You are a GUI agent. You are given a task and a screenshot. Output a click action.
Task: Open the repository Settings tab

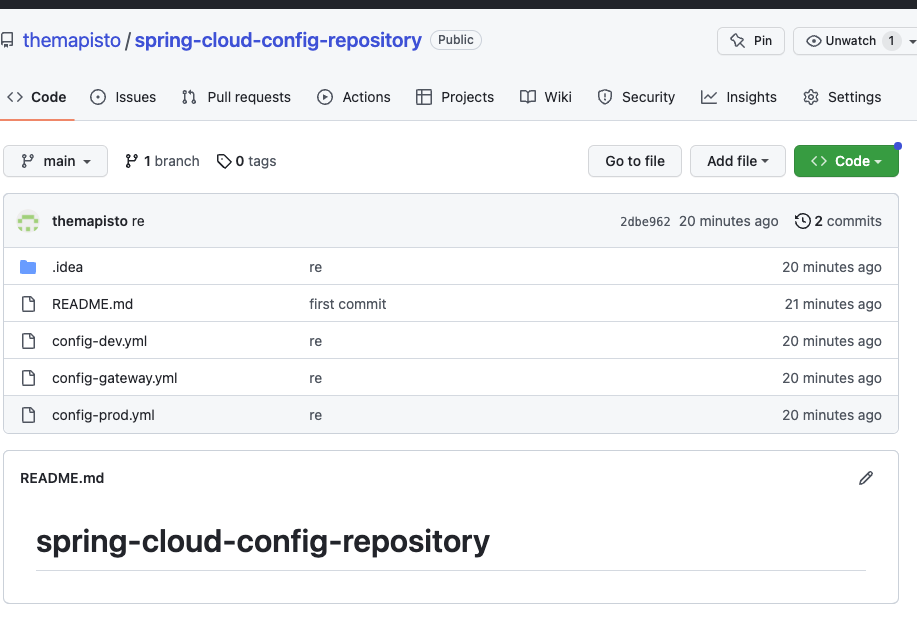(842, 97)
